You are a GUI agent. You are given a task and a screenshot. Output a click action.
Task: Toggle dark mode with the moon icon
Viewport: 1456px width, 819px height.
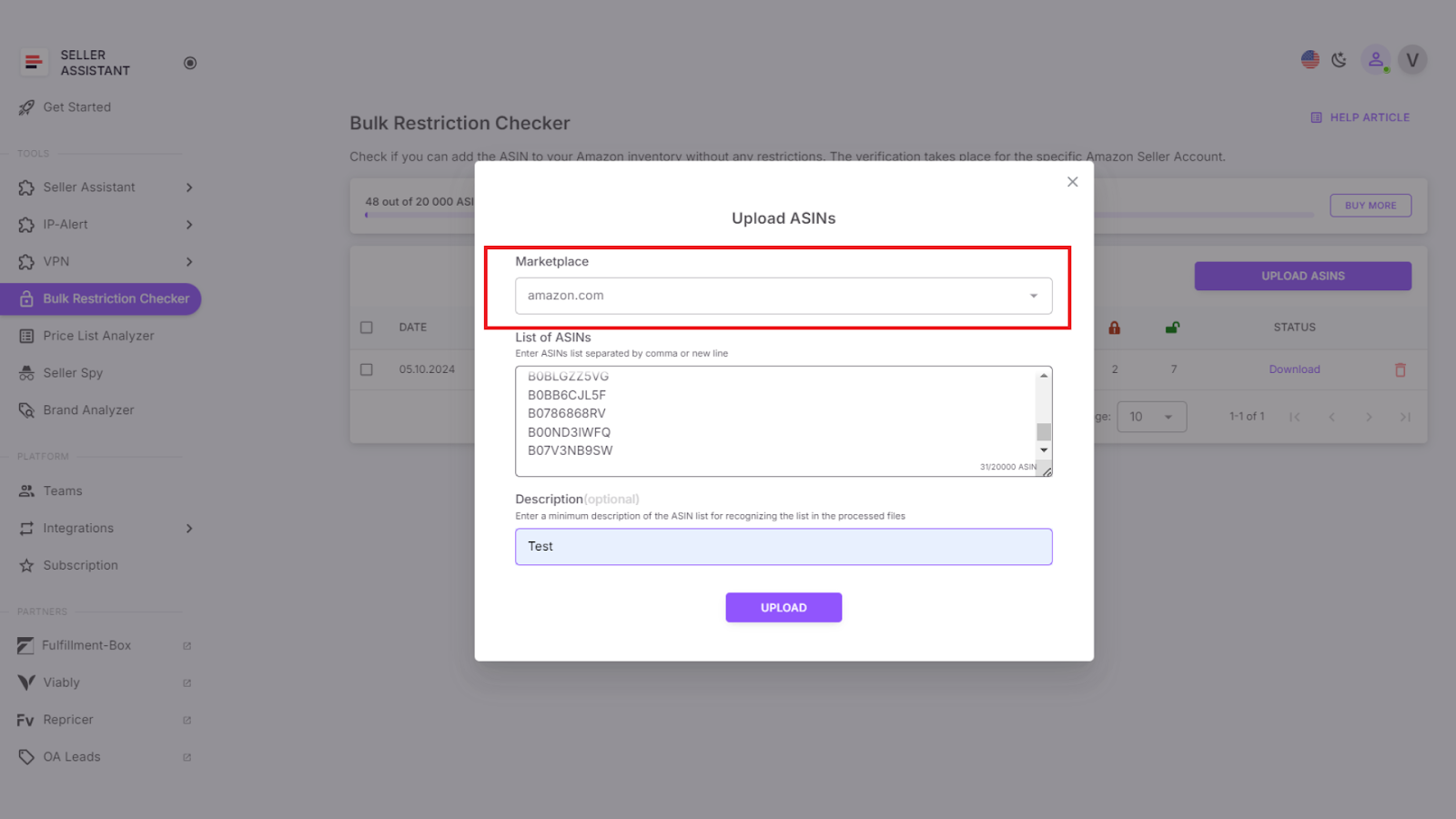(x=1339, y=59)
